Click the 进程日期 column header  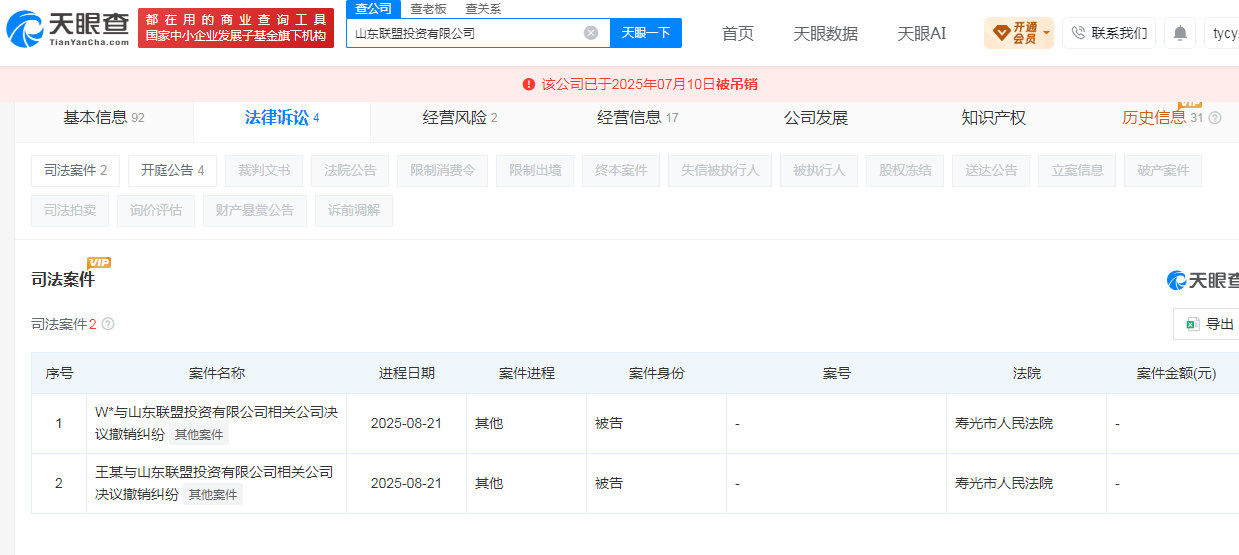tap(407, 374)
